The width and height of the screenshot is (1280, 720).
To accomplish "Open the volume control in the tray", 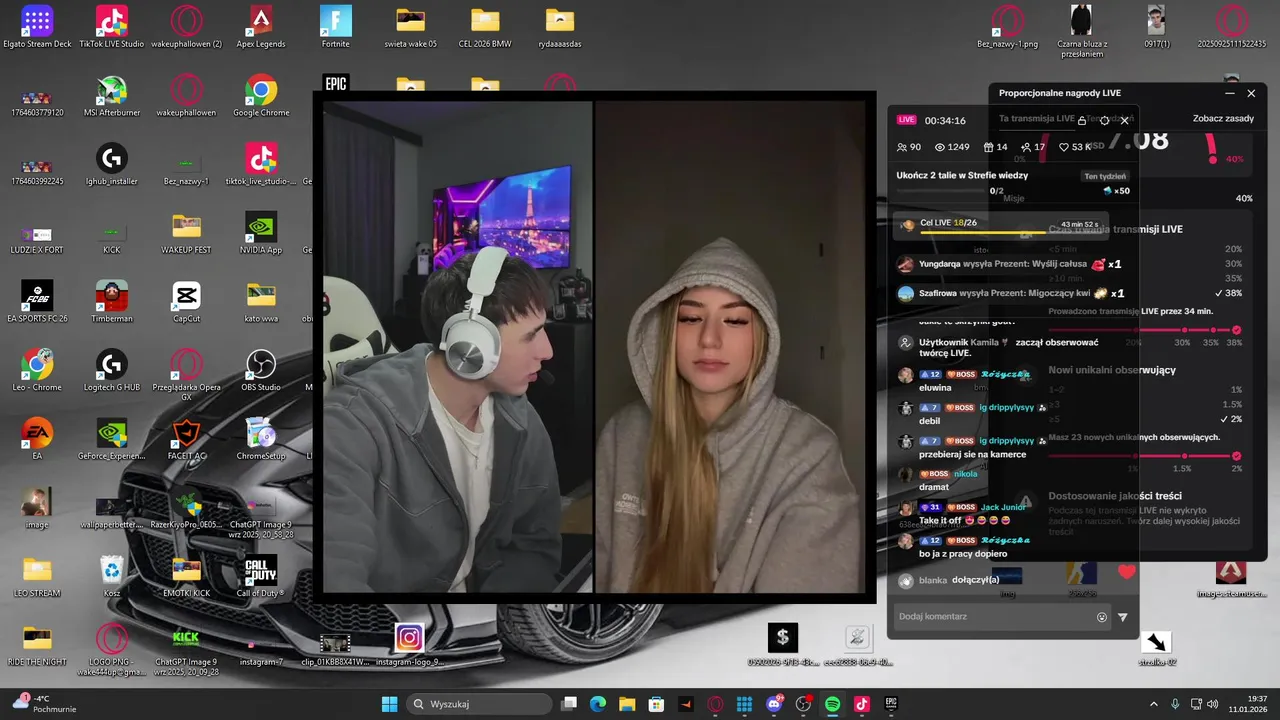I will (x=1212, y=704).
